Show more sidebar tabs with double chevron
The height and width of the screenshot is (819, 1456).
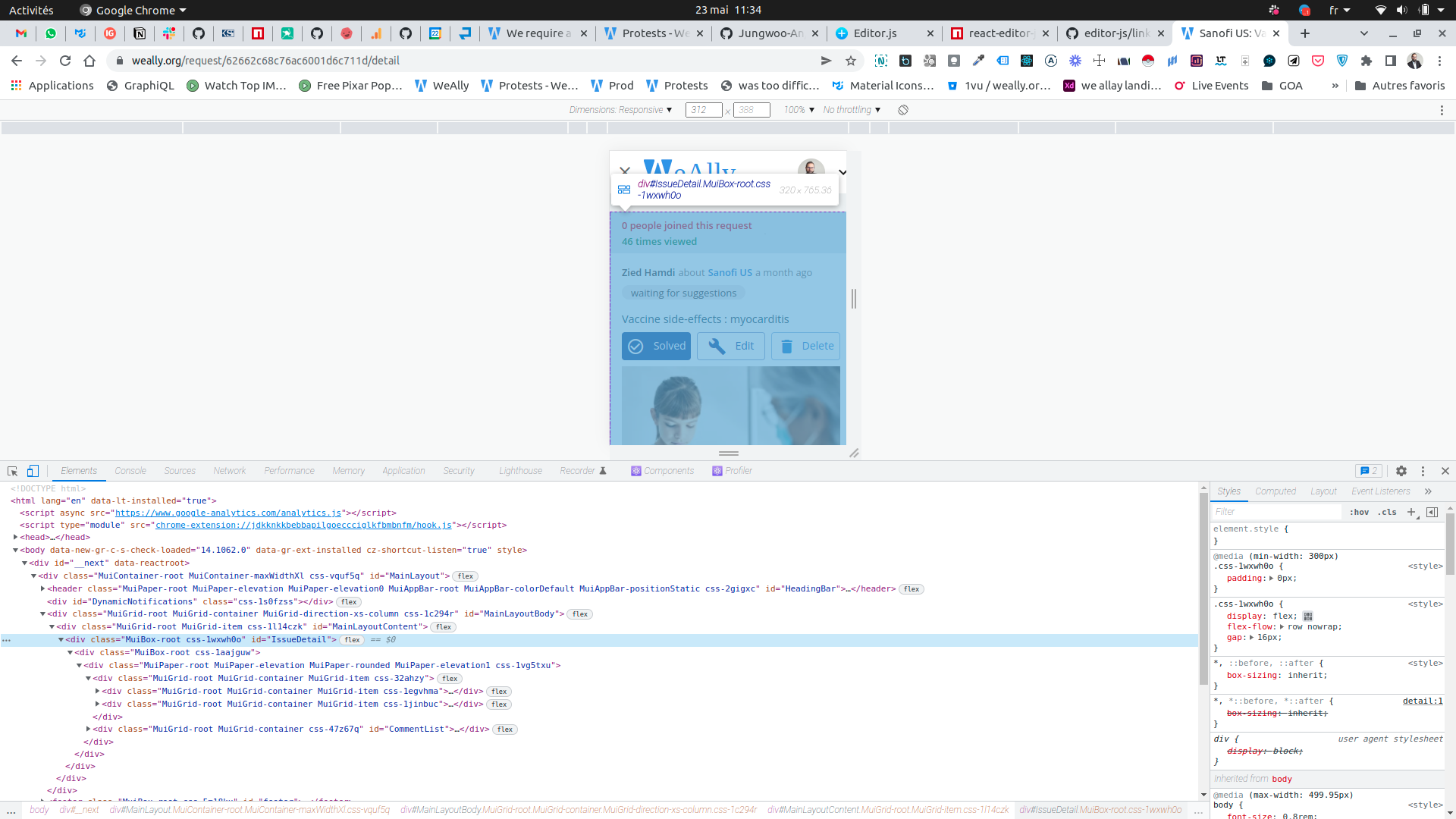(1428, 491)
